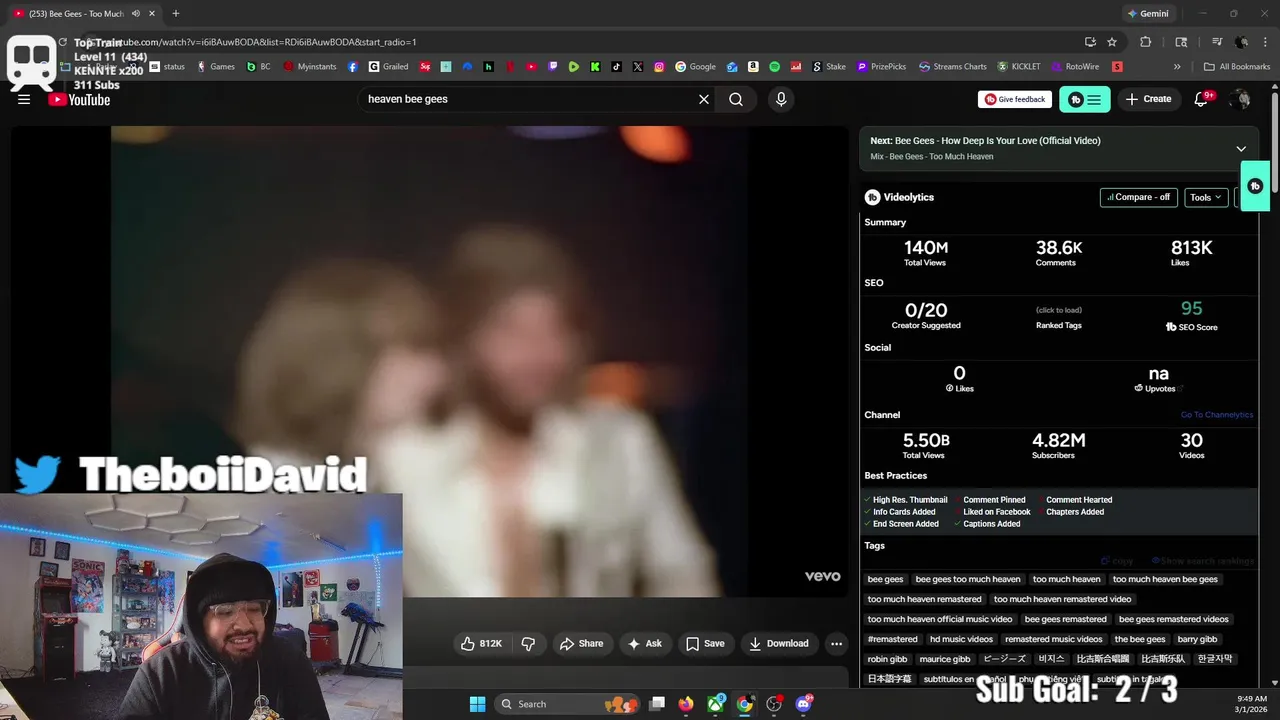Dislike the video

[529, 644]
